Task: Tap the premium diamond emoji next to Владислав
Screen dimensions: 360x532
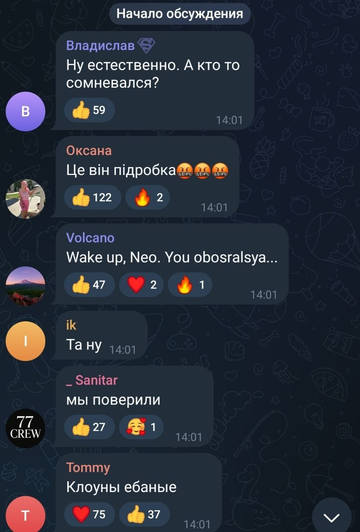Action: [x=147, y=46]
